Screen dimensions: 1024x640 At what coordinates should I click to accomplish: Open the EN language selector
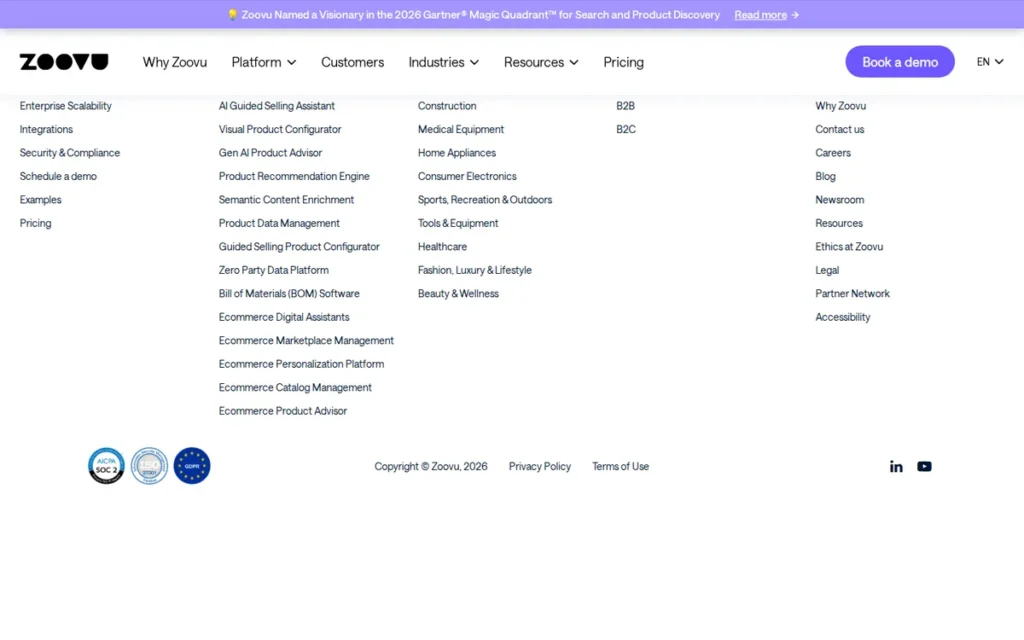click(x=990, y=61)
